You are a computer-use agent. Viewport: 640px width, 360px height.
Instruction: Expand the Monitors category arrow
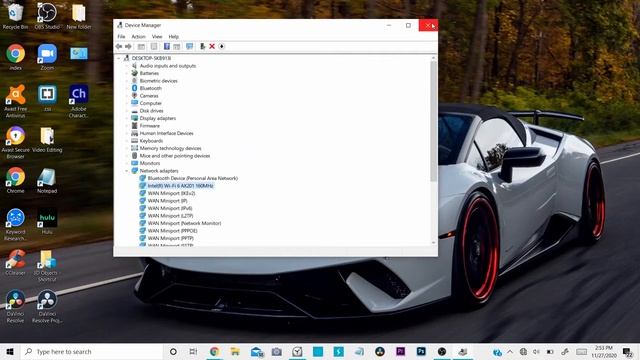click(x=127, y=163)
